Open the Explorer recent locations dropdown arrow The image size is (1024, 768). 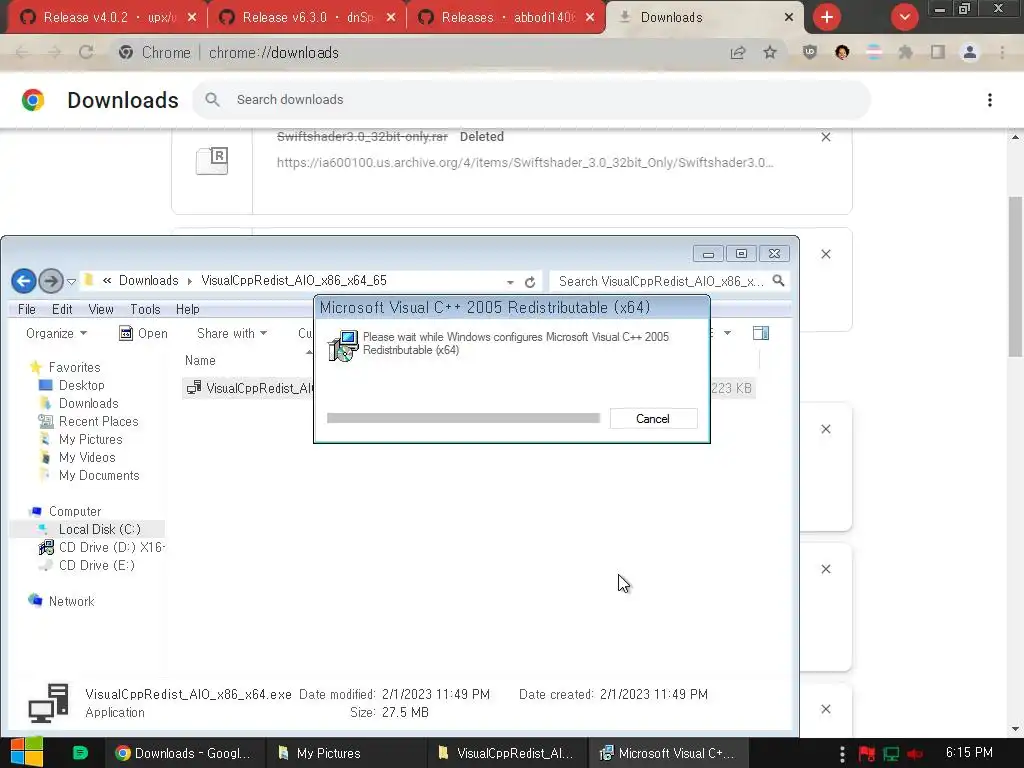[71, 281]
